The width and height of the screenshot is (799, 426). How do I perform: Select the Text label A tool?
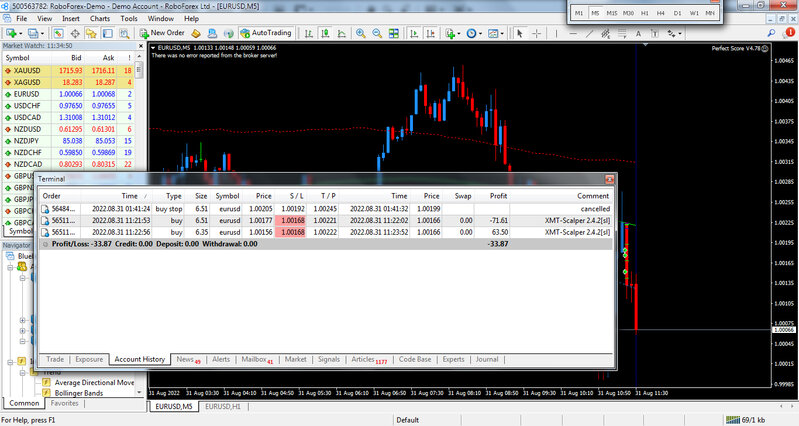[638, 33]
